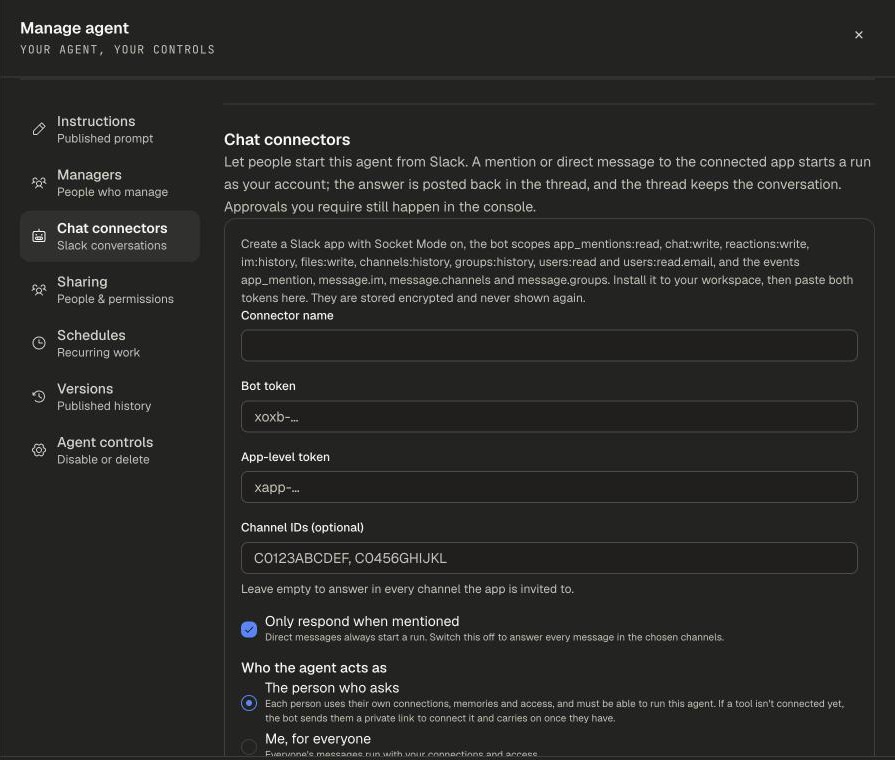Click the Channel IDs (optional) label
The image size is (895, 760).
(303, 528)
